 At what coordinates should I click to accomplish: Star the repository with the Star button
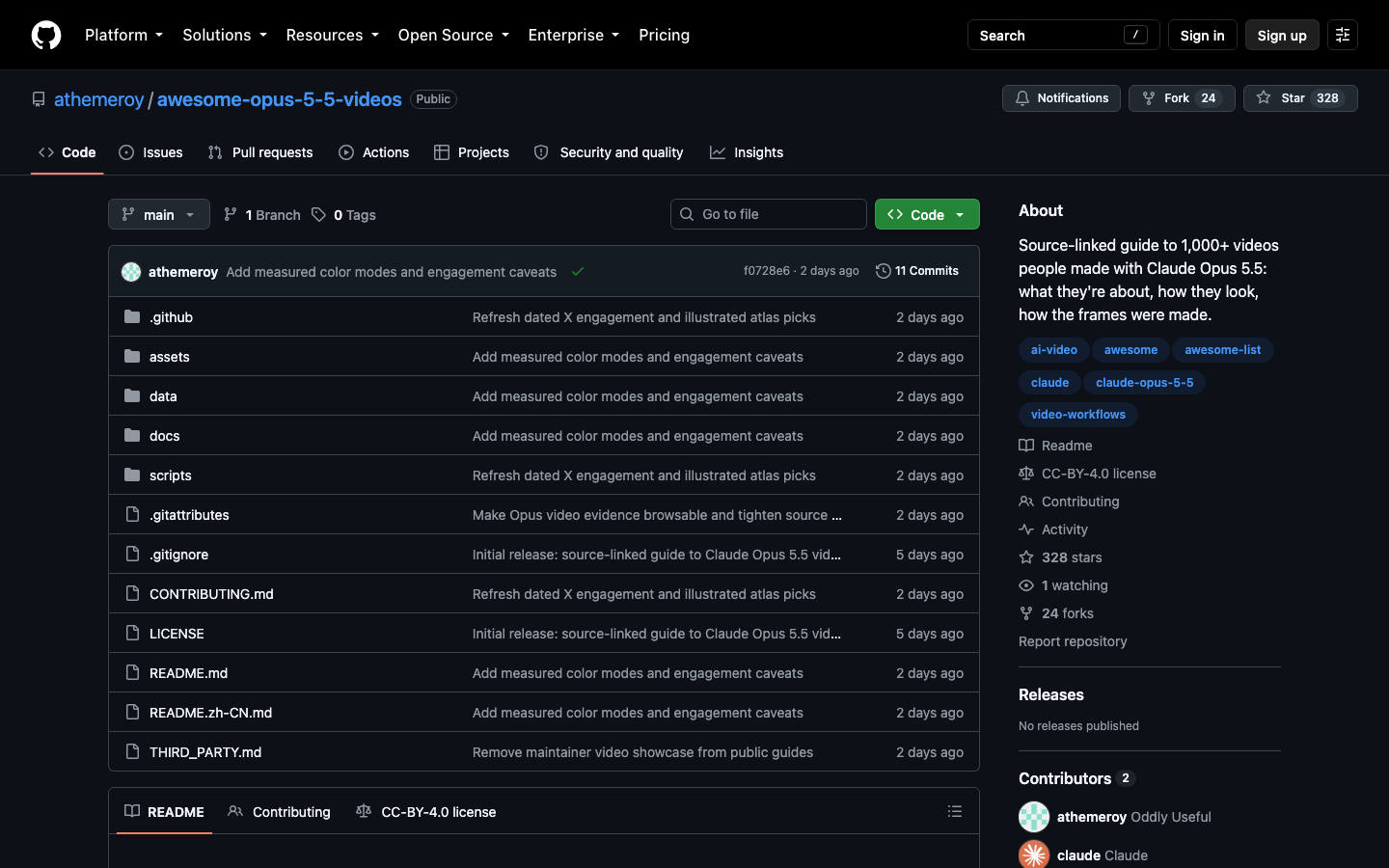pos(1300,98)
